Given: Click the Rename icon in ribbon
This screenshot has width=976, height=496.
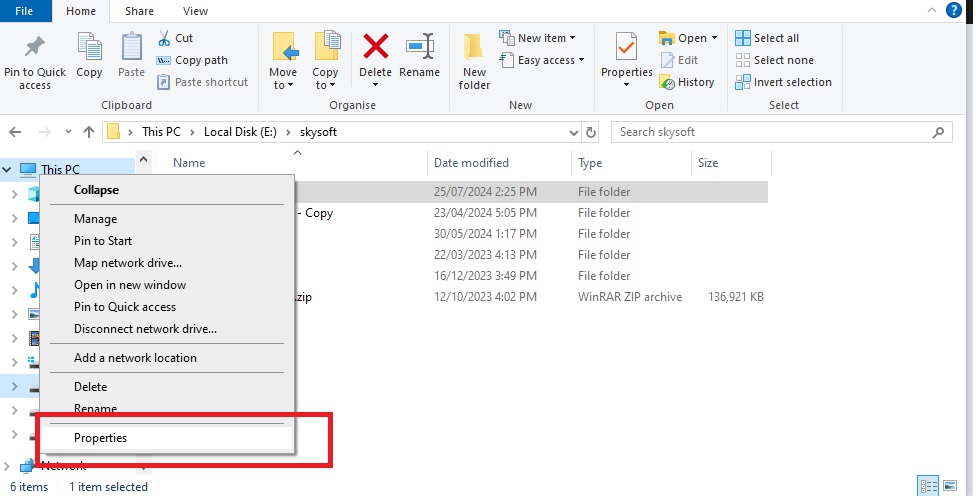Looking at the screenshot, I should pyautogui.click(x=419, y=48).
